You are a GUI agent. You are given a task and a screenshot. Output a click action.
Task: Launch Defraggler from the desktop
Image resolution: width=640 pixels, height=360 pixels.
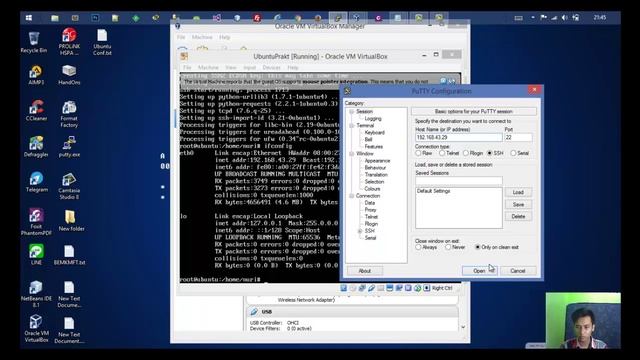click(36, 147)
